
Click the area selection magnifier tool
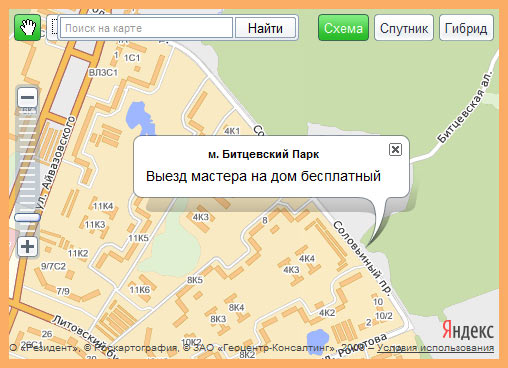coord(53,28)
